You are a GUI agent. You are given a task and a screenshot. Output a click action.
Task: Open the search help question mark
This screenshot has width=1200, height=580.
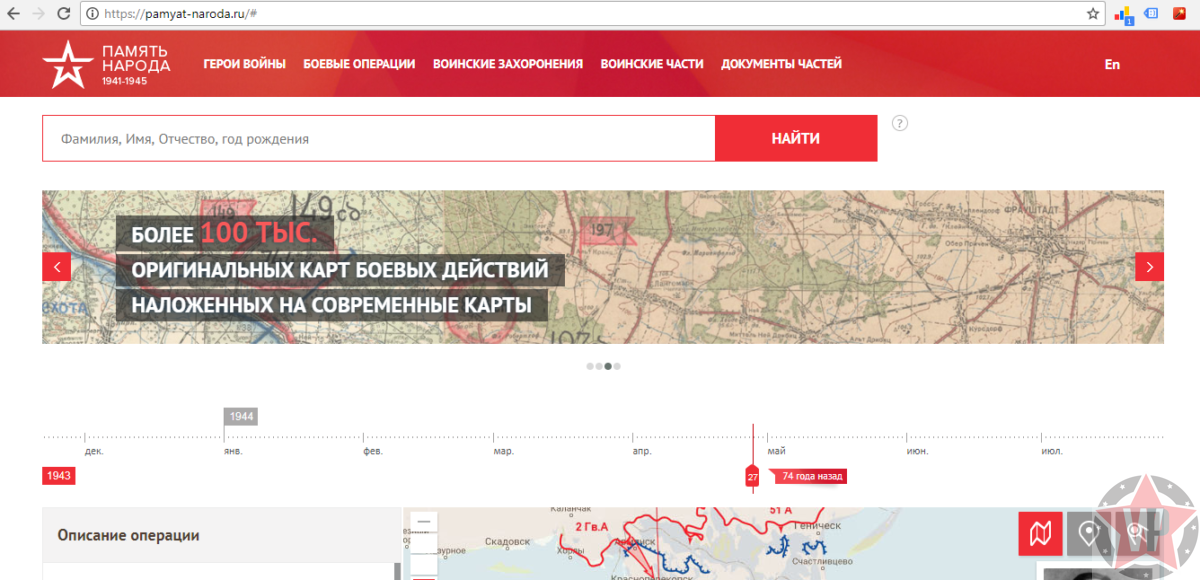tap(900, 124)
